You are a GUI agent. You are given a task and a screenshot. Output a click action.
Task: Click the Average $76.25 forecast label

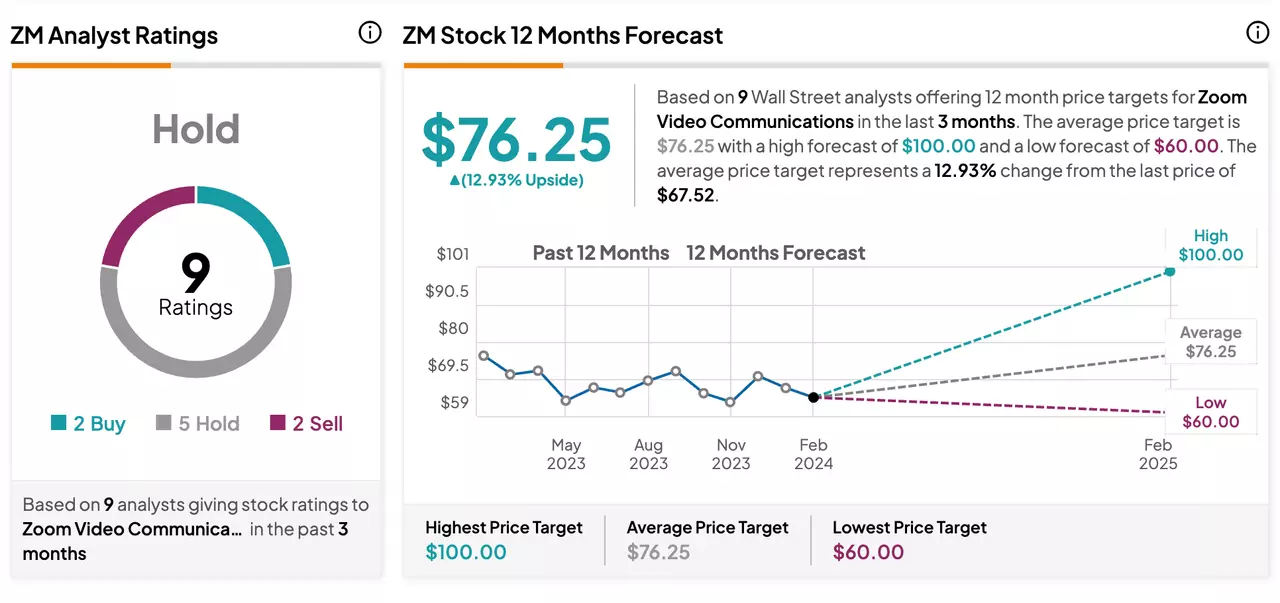click(x=1210, y=342)
